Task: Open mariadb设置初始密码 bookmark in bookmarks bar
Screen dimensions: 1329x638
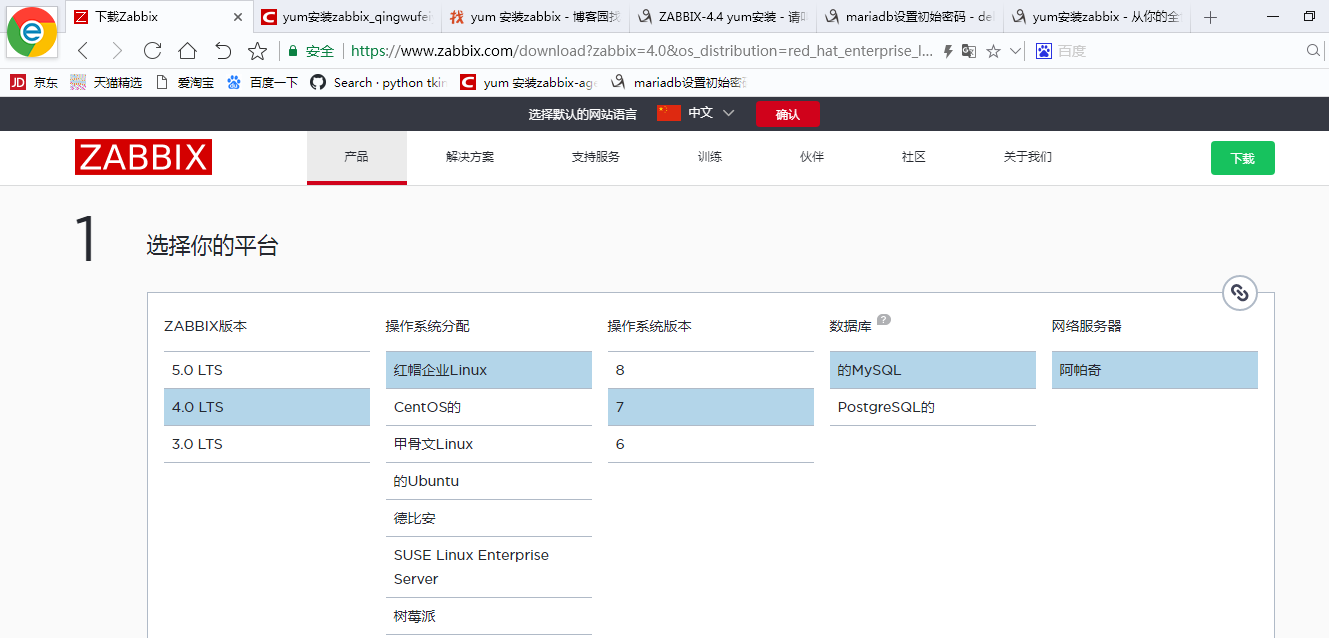Action: [679, 83]
